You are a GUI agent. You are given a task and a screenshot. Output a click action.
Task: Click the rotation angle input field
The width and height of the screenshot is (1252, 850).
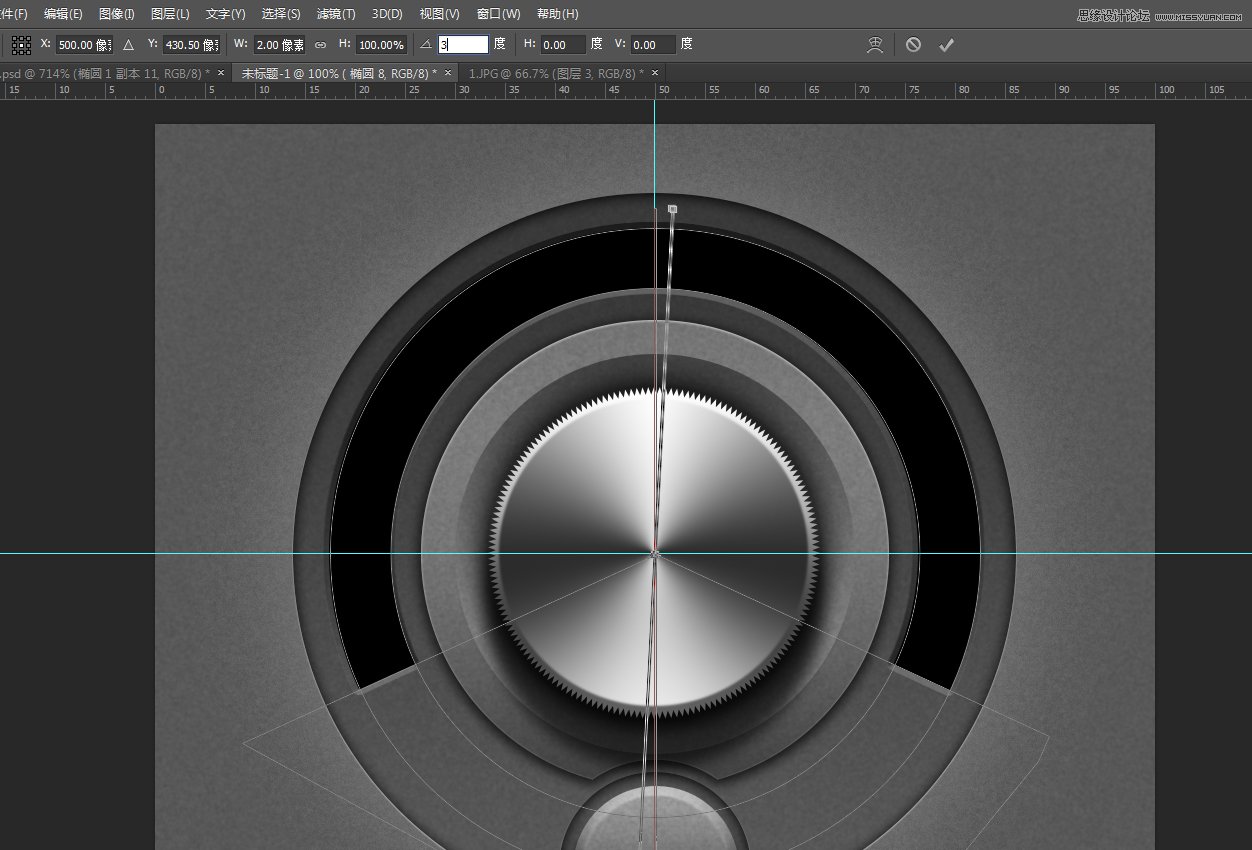[463, 45]
